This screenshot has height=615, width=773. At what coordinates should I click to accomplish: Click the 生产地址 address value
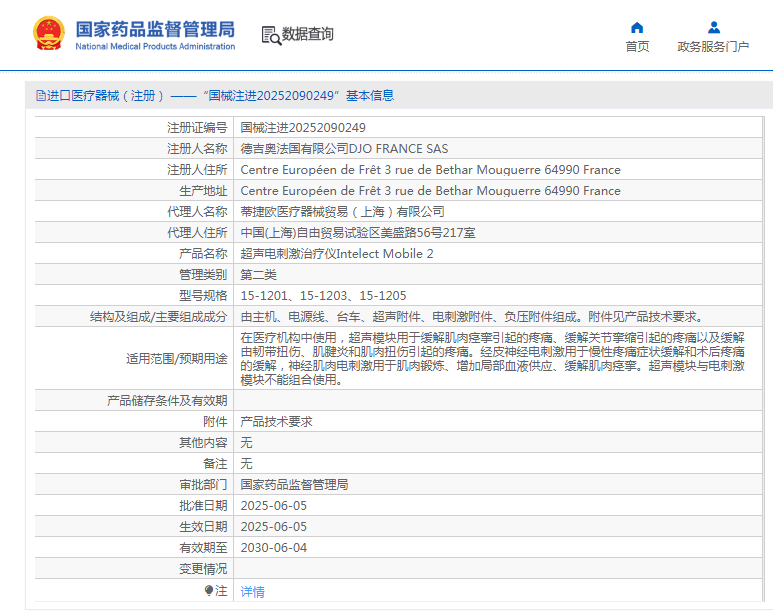(x=430, y=191)
